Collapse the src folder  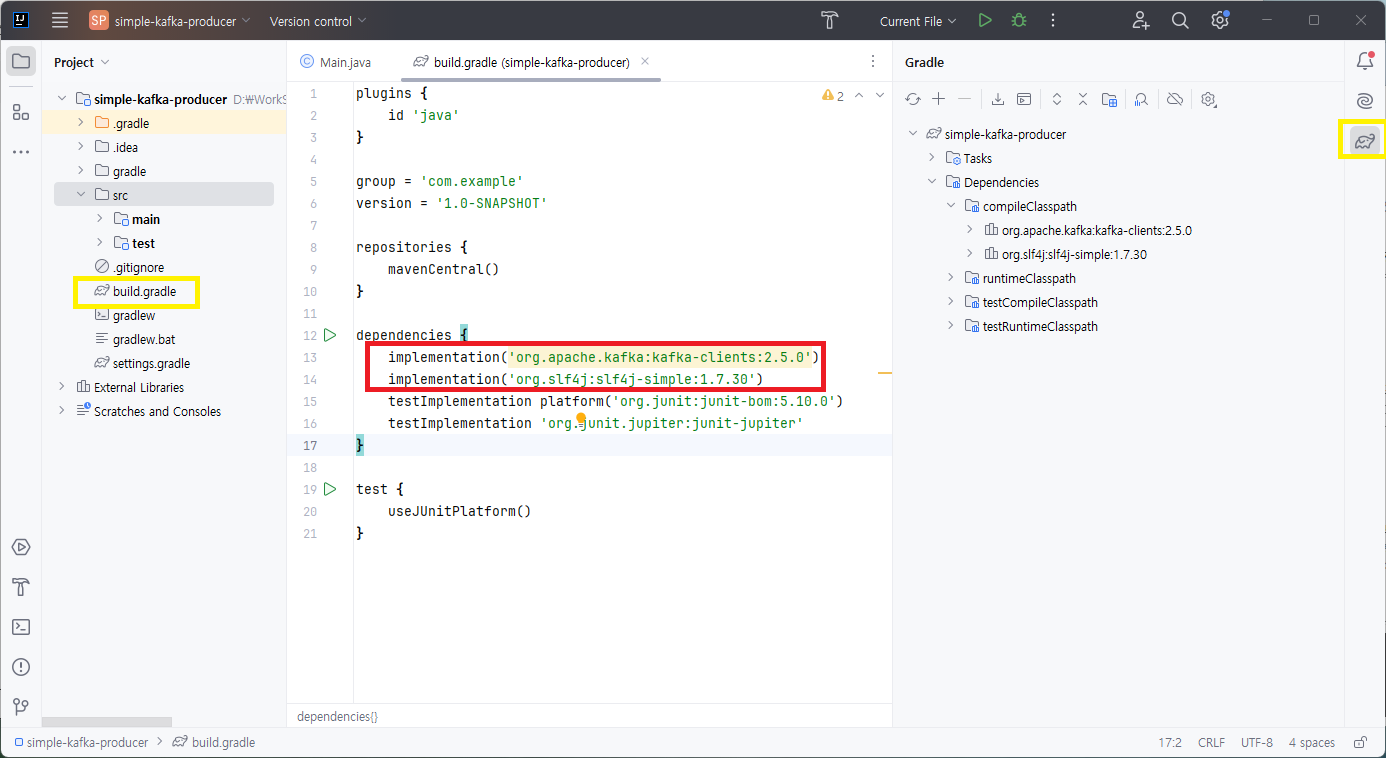[81, 195]
